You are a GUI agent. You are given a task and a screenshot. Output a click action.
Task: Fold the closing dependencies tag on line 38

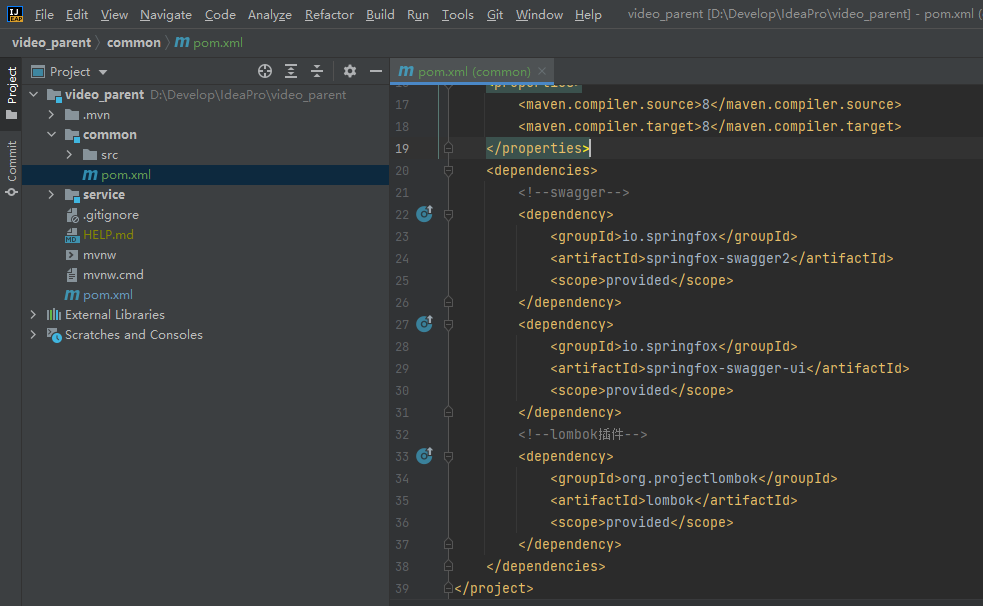(x=448, y=567)
